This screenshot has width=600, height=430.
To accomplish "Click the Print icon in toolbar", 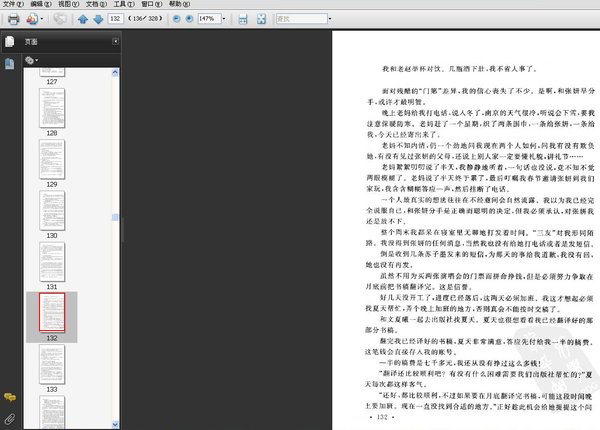I will click(13, 19).
